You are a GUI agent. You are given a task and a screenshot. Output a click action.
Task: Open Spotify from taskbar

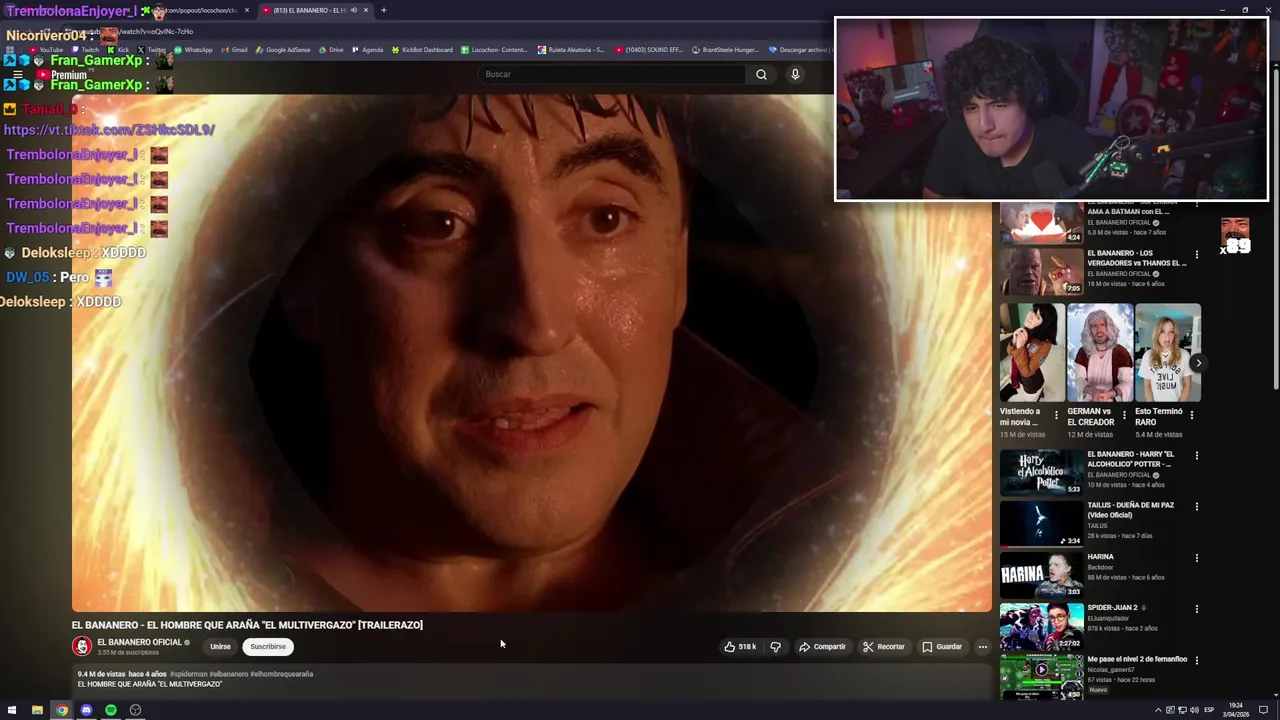pyautogui.click(x=111, y=710)
